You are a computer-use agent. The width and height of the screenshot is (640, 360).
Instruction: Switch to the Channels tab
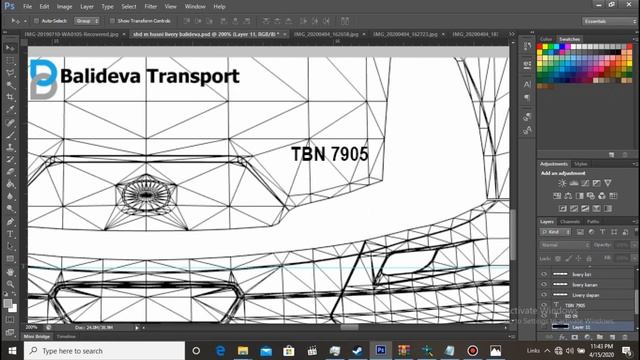click(x=570, y=222)
